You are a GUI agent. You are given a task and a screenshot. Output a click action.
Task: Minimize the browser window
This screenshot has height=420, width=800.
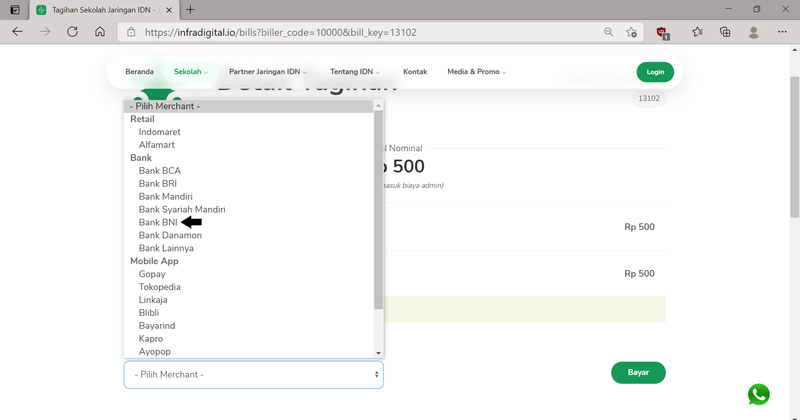[729, 9]
